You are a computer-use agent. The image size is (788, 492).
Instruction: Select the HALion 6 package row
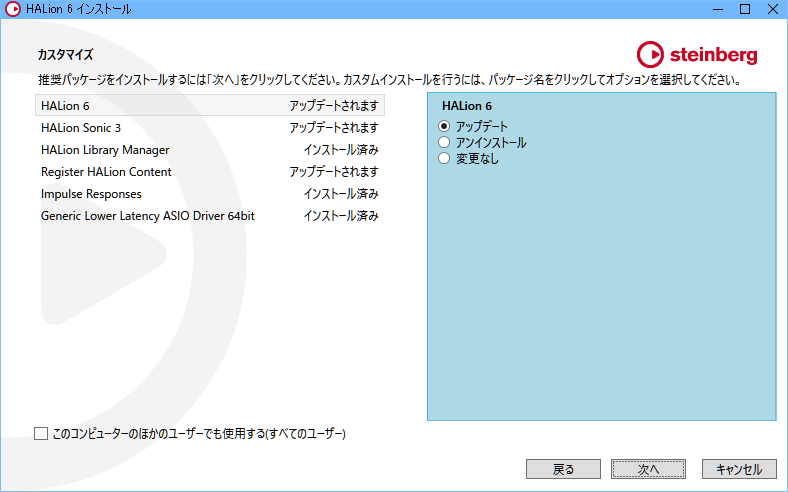pos(210,106)
